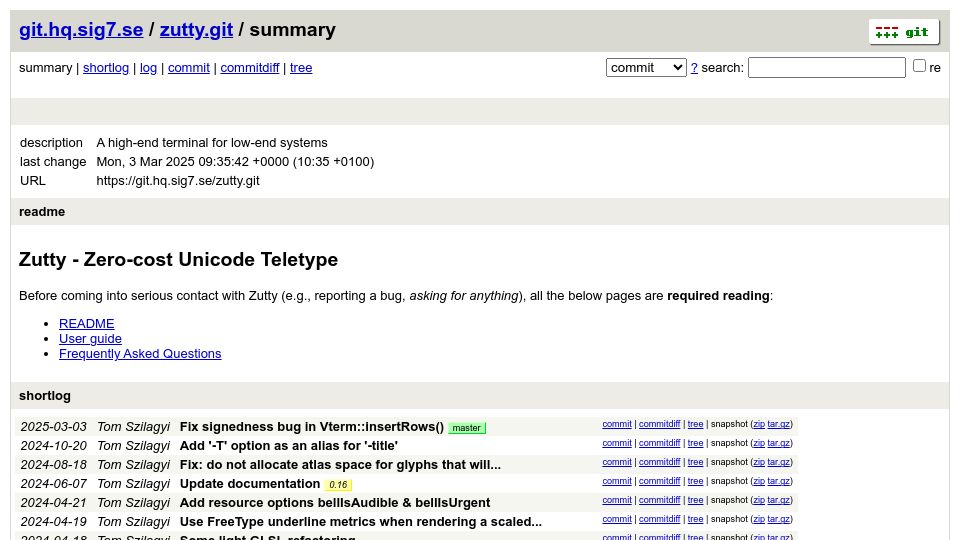Open commit link in 2024-04-19 row
960x540 pixels.
click(617, 519)
